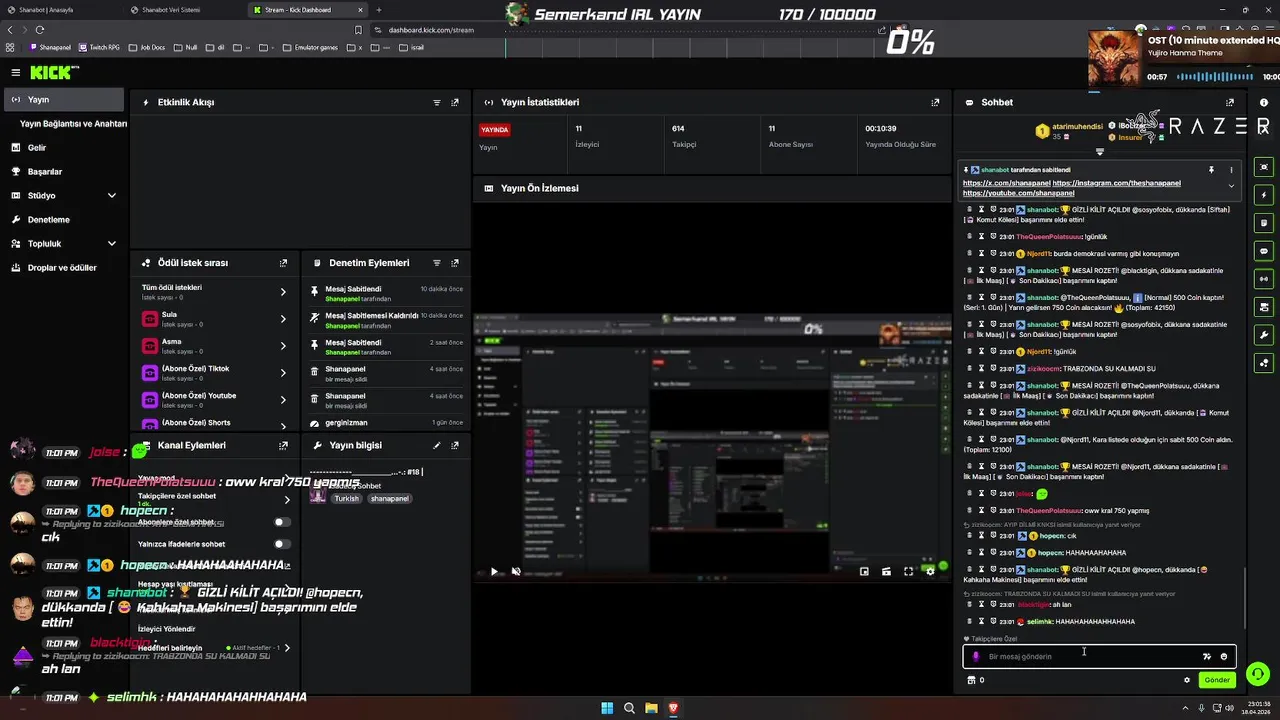Open the emoji picker in chat input

(1224, 657)
